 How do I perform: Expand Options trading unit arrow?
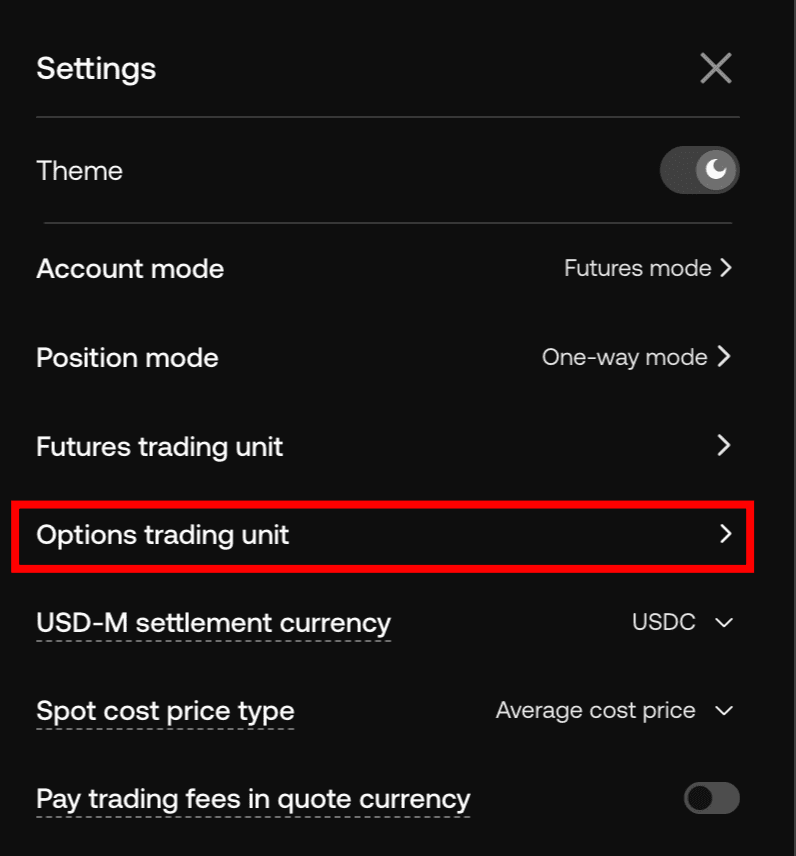pos(726,534)
